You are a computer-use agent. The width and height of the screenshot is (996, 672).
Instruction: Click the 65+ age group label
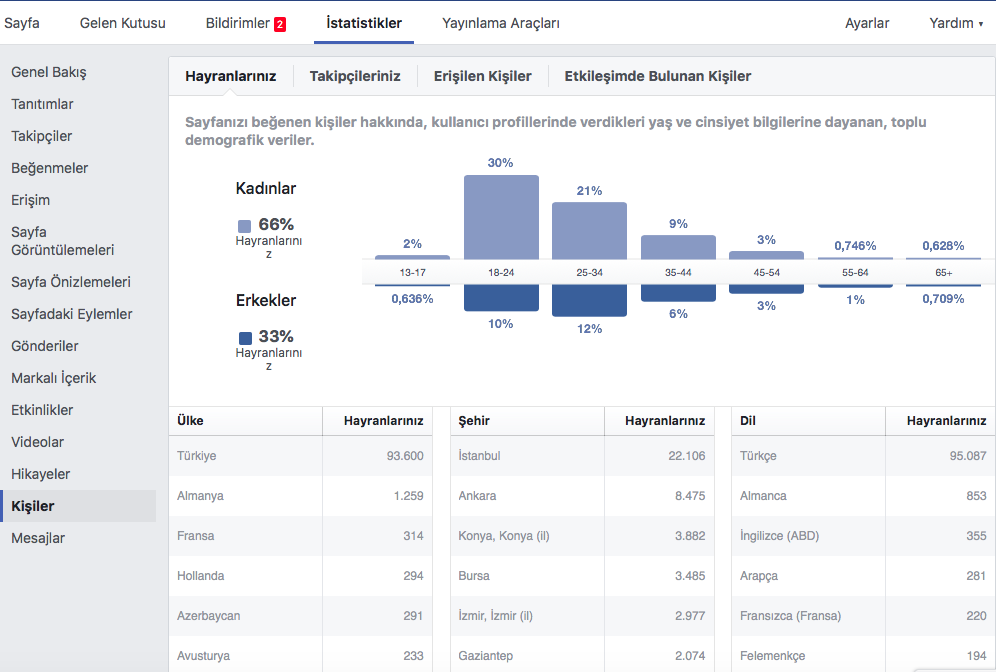tap(943, 272)
